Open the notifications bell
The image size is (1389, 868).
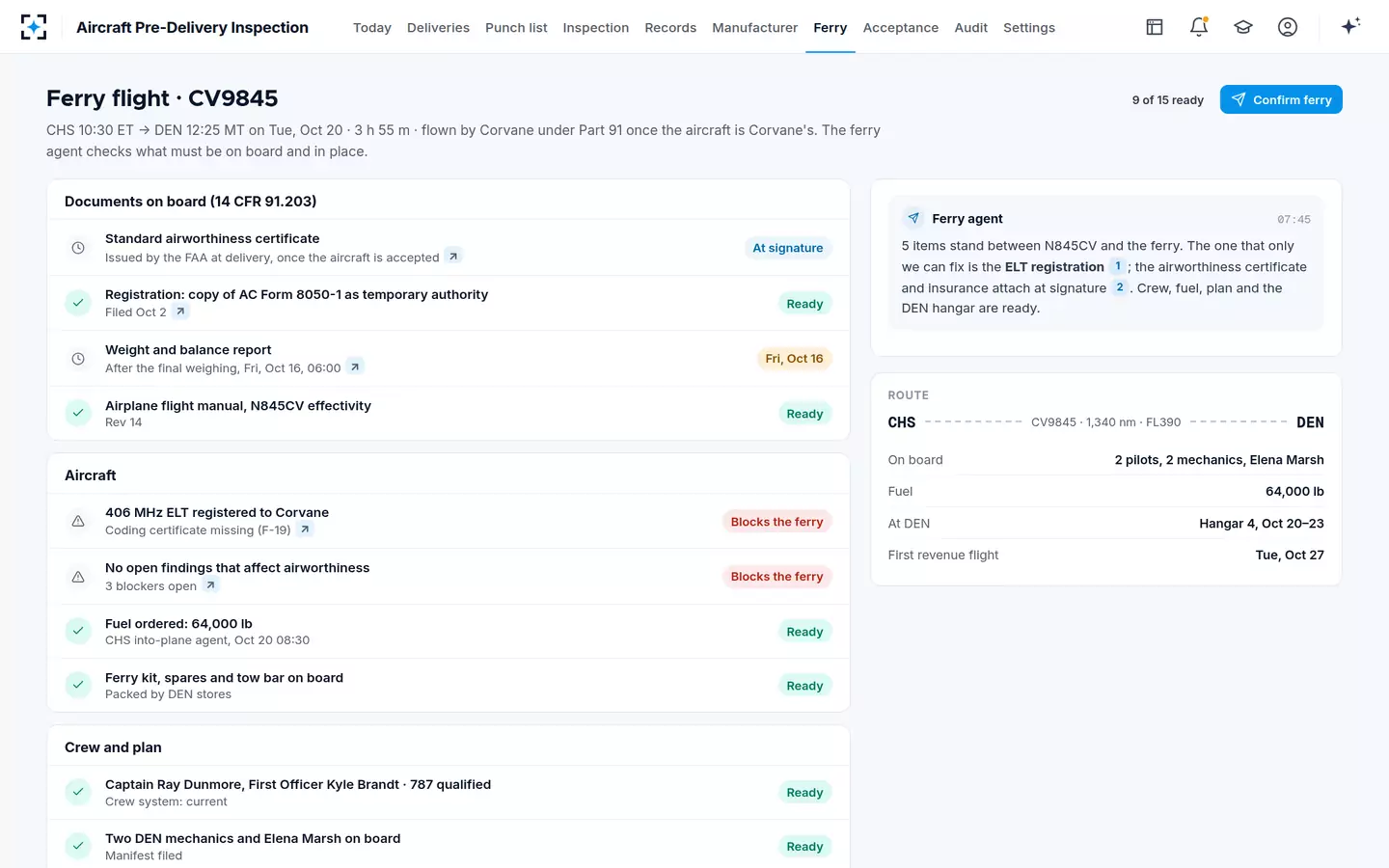(x=1199, y=27)
